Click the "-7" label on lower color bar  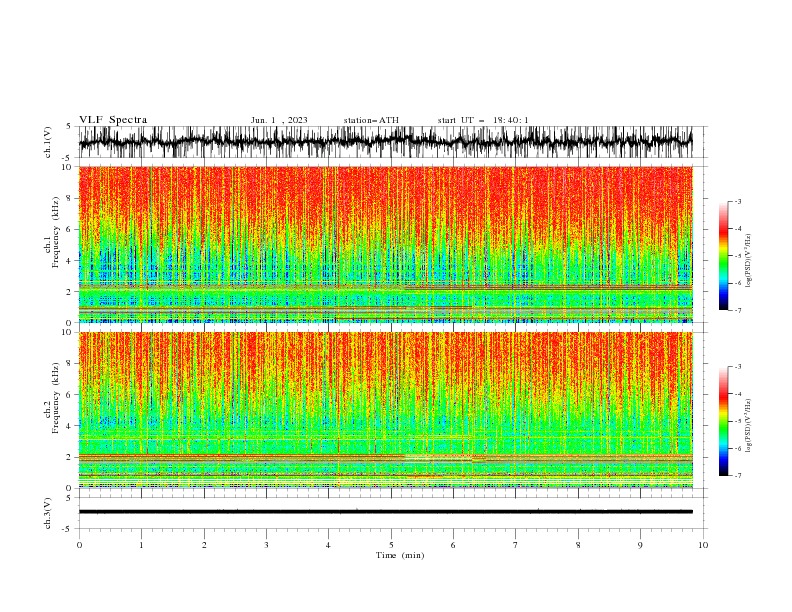tap(738, 476)
